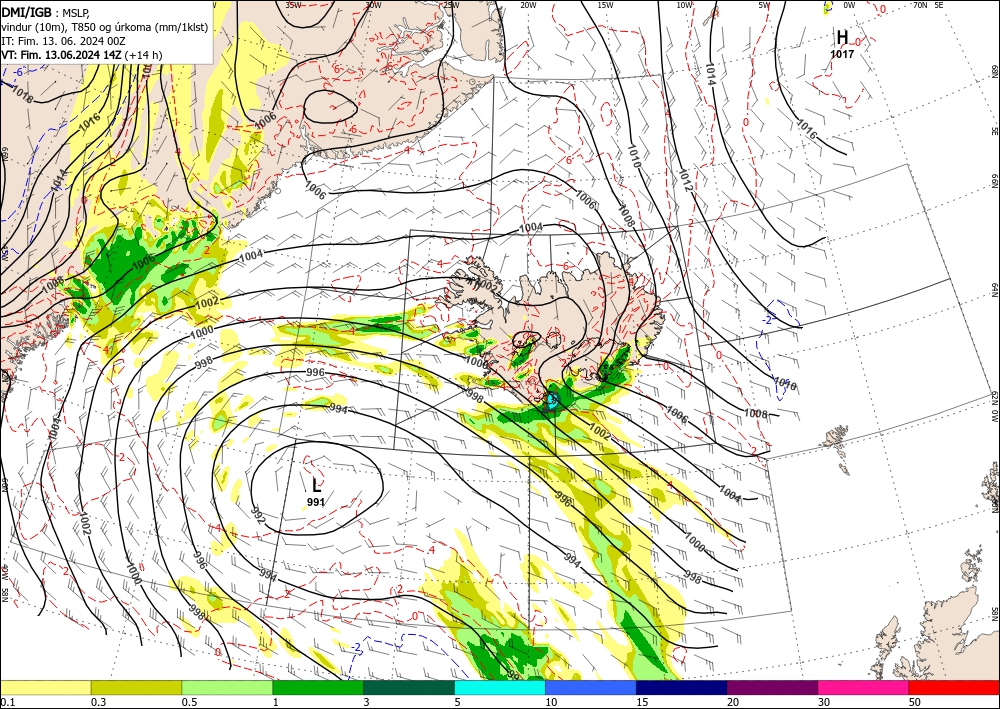Click the '25W' longitude label

pos(451,5)
